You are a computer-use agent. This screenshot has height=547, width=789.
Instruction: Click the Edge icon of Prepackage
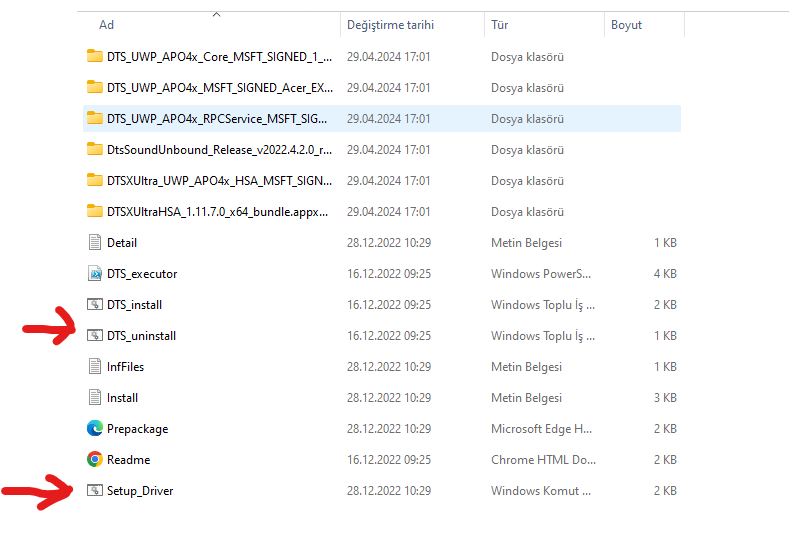pos(95,428)
